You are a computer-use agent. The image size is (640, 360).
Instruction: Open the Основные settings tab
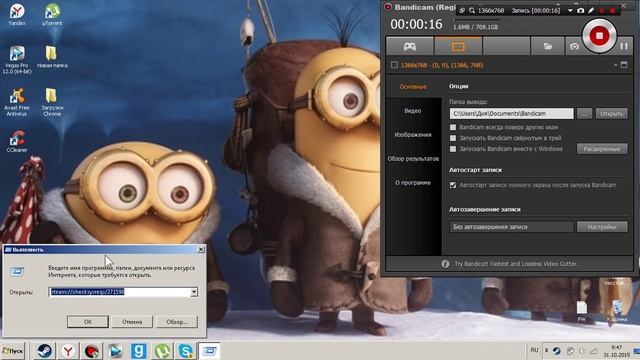(413, 87)
